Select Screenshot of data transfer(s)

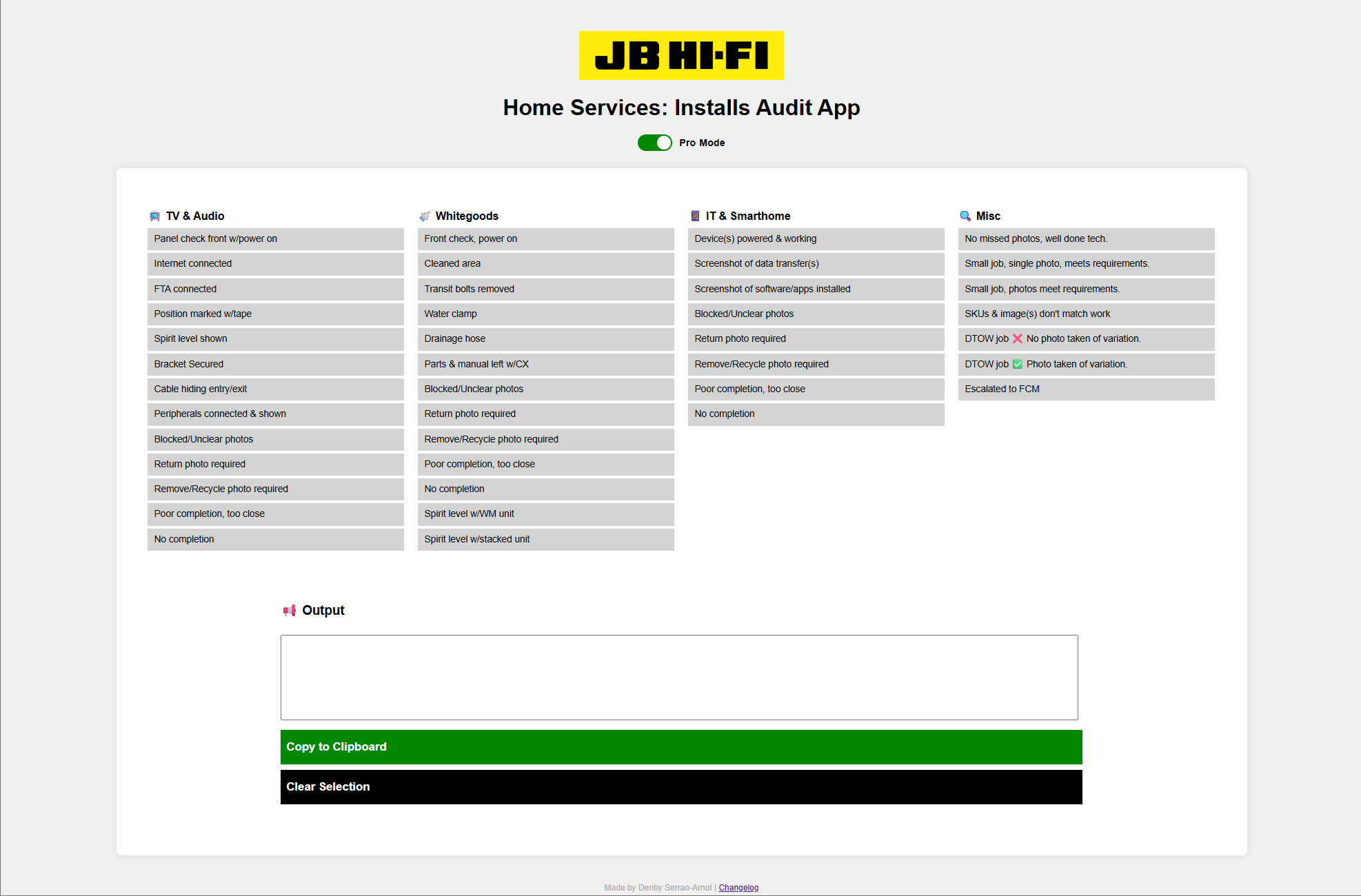(816, 264)
